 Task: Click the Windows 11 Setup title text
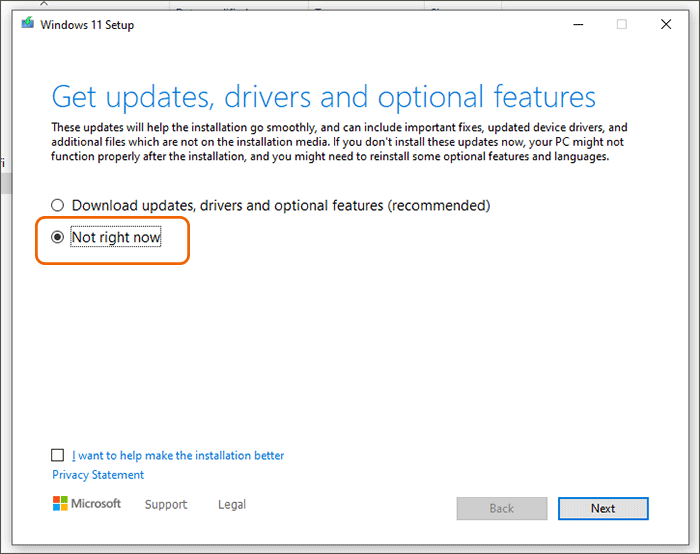point(87,25)
